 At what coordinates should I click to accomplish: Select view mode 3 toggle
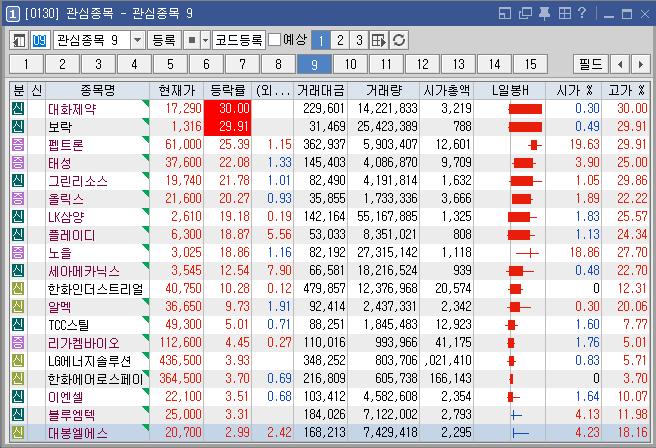pos(359,41)
